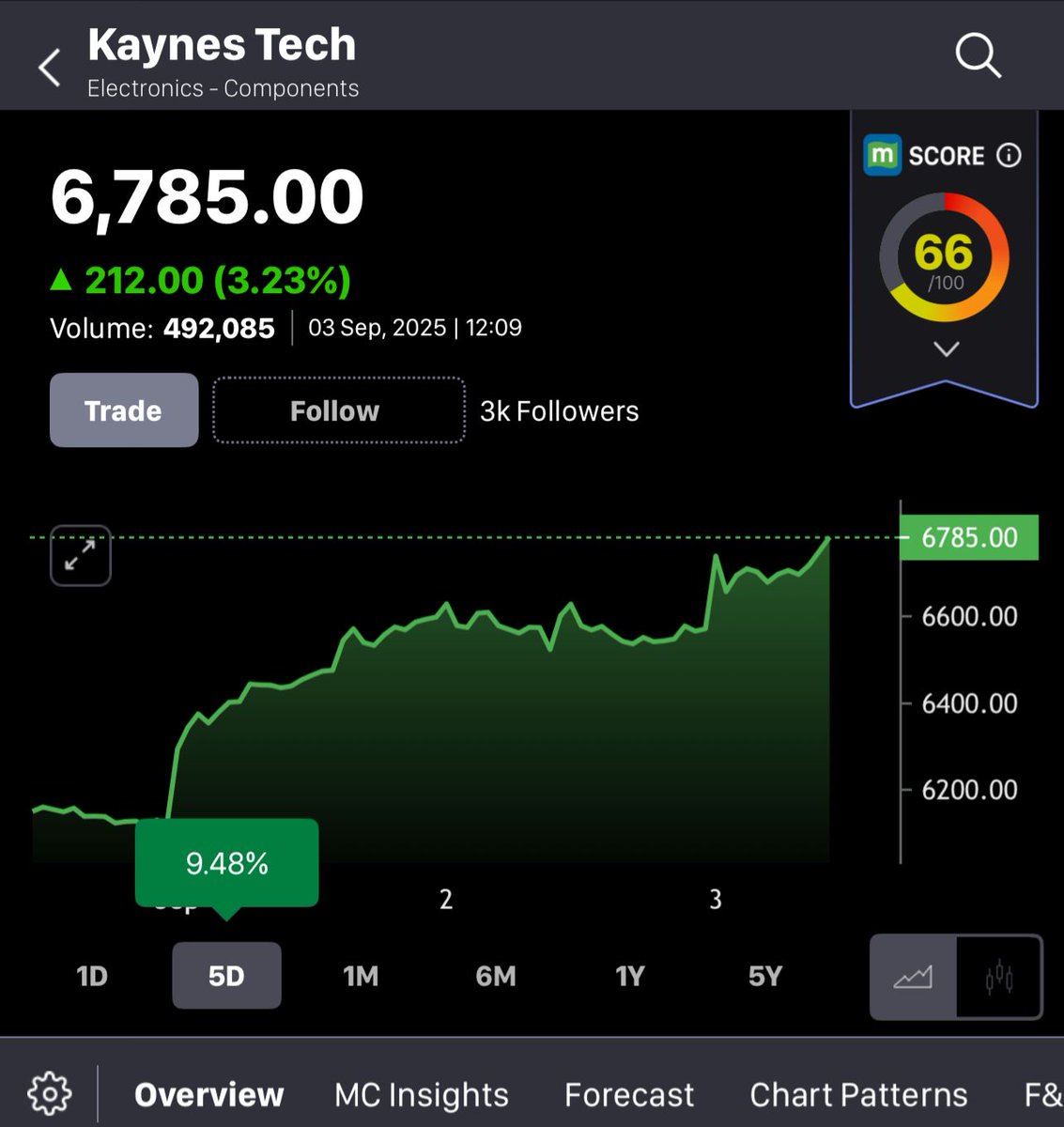Image resolution: width=1064 pixels, height=1127 pixels.
Task: Expand chart to fullscreen
Action: tap(80, 555)
